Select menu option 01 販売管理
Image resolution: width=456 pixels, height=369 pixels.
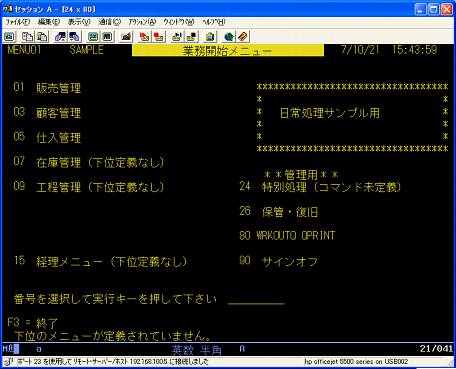tap(47, 88)
